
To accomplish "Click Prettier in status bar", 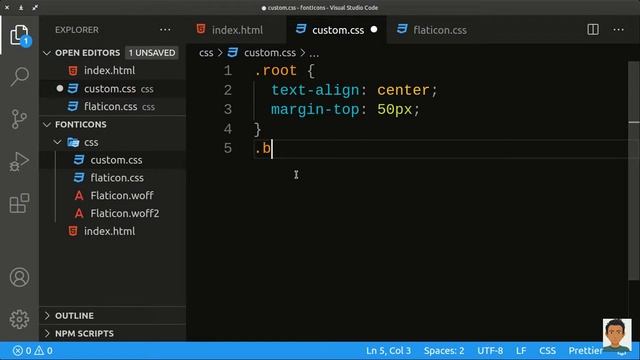I will click(585, 351).
